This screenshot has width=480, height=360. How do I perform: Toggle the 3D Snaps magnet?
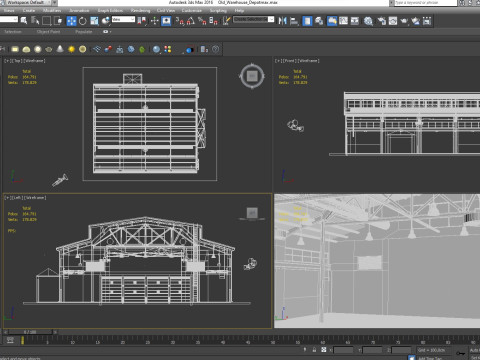coord(180,21)
